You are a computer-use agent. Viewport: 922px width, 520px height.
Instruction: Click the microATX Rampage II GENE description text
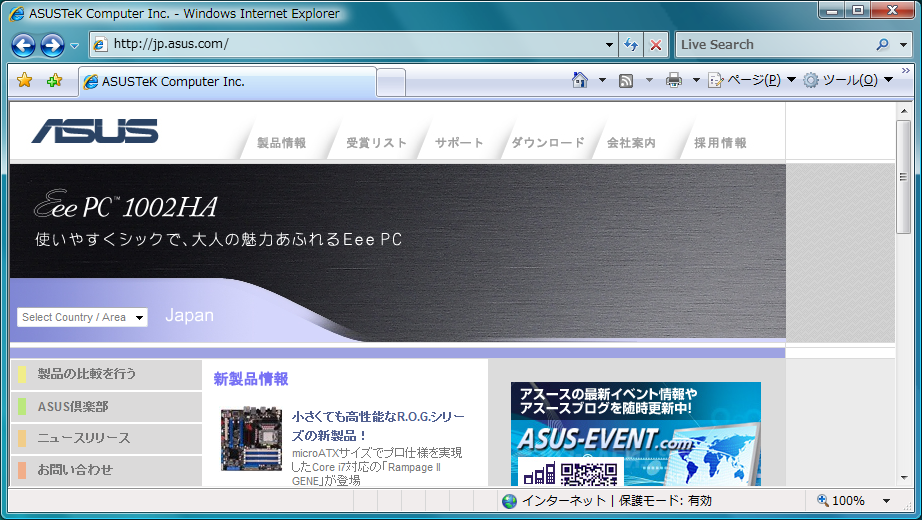point(377,467)
